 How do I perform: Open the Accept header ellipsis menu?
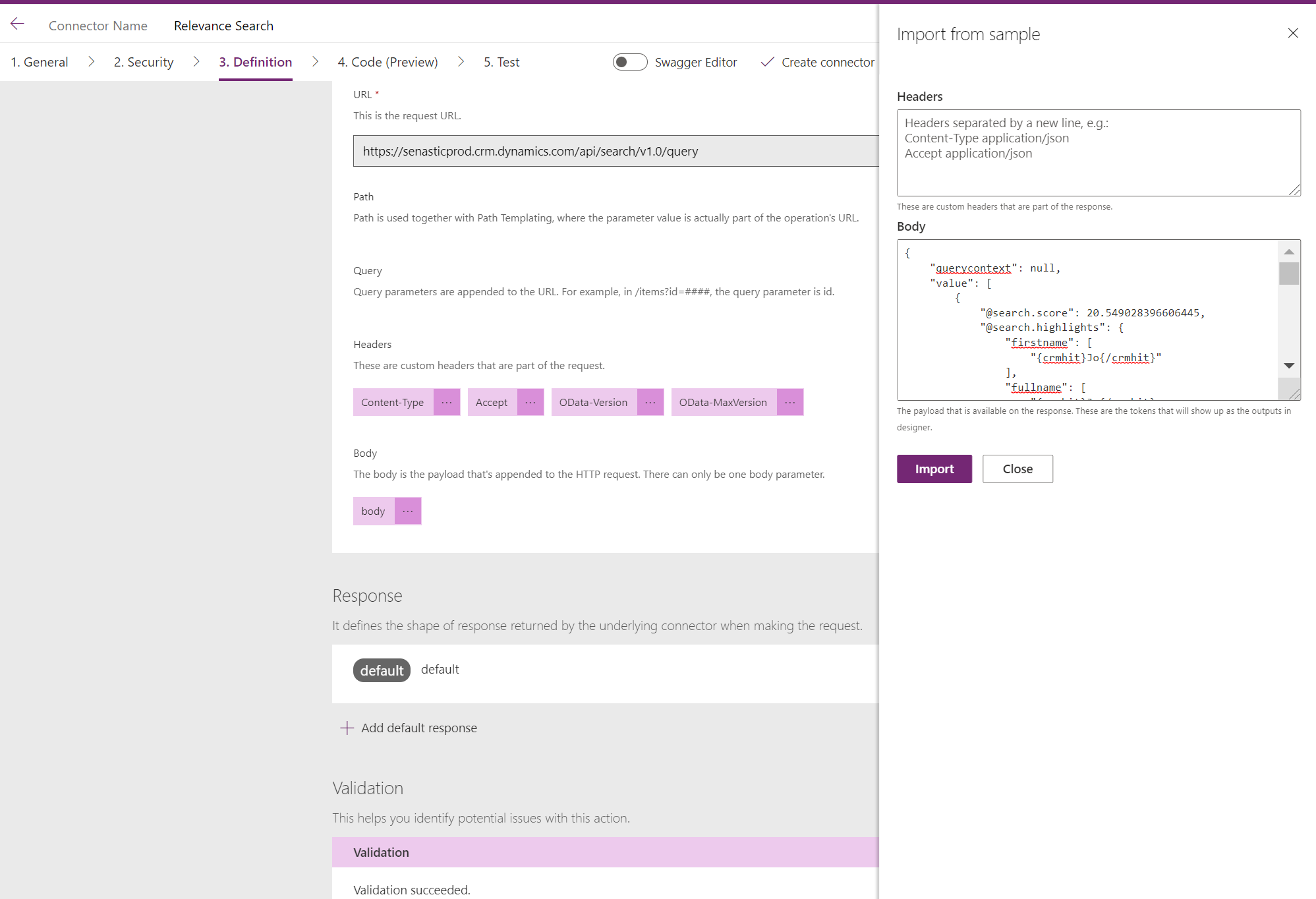530,402
